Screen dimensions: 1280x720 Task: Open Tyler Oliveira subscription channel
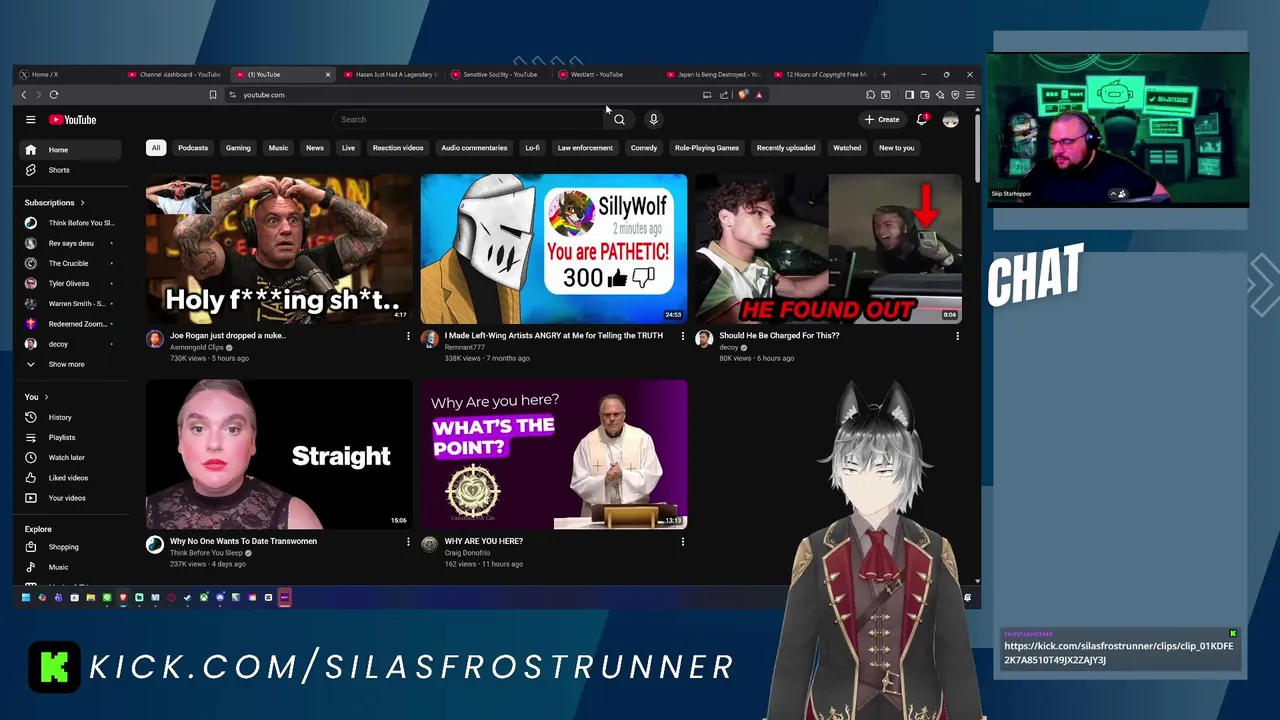pos(70,284)
